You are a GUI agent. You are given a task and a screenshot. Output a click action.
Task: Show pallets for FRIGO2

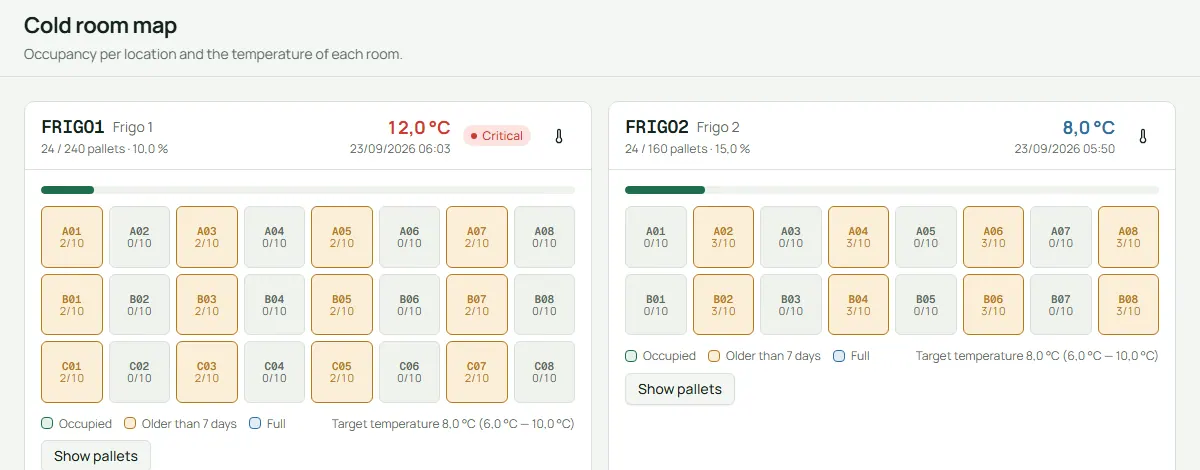pyautogui.click(x=680, y=389)
